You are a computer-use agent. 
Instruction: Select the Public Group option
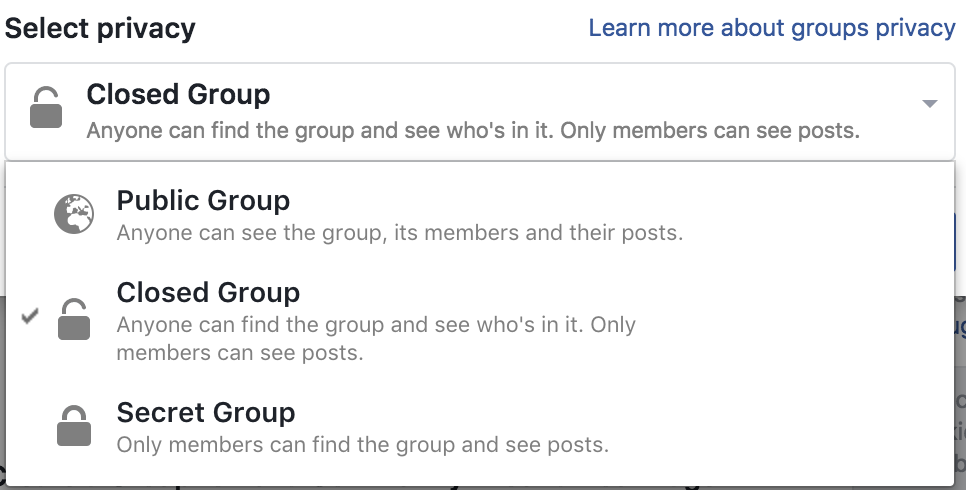[203, 201]
